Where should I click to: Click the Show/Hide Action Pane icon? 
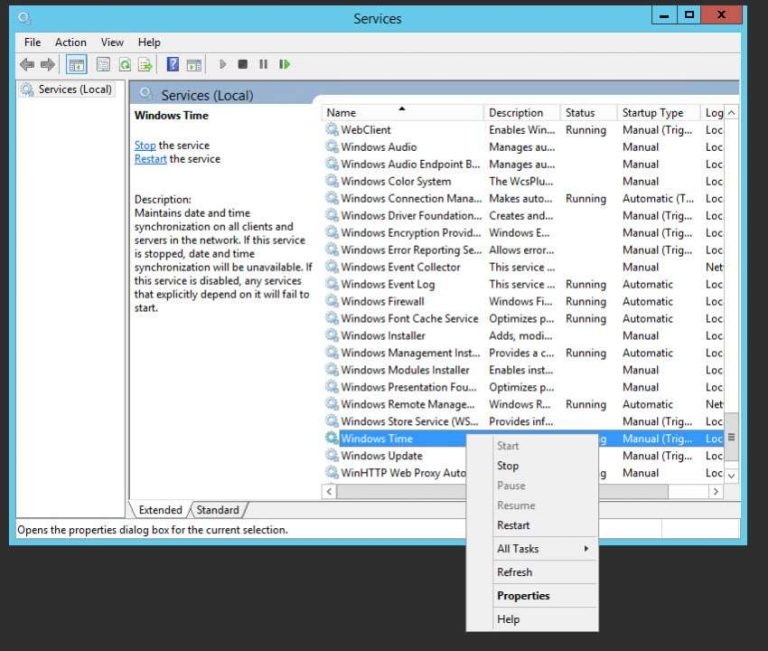click(x=194, y=64)
